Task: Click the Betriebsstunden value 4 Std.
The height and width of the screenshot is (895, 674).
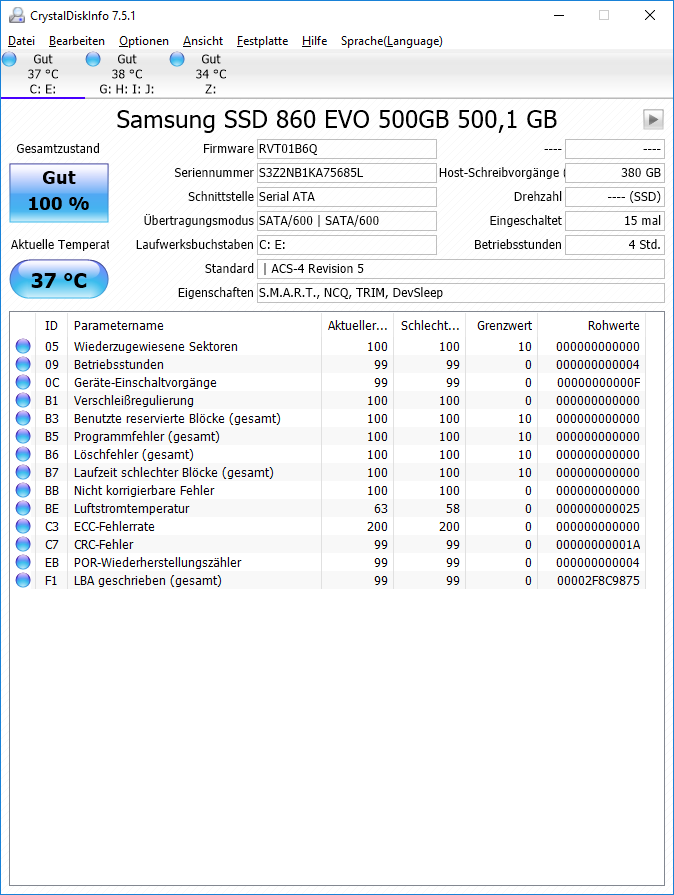Action: [615, 245]
